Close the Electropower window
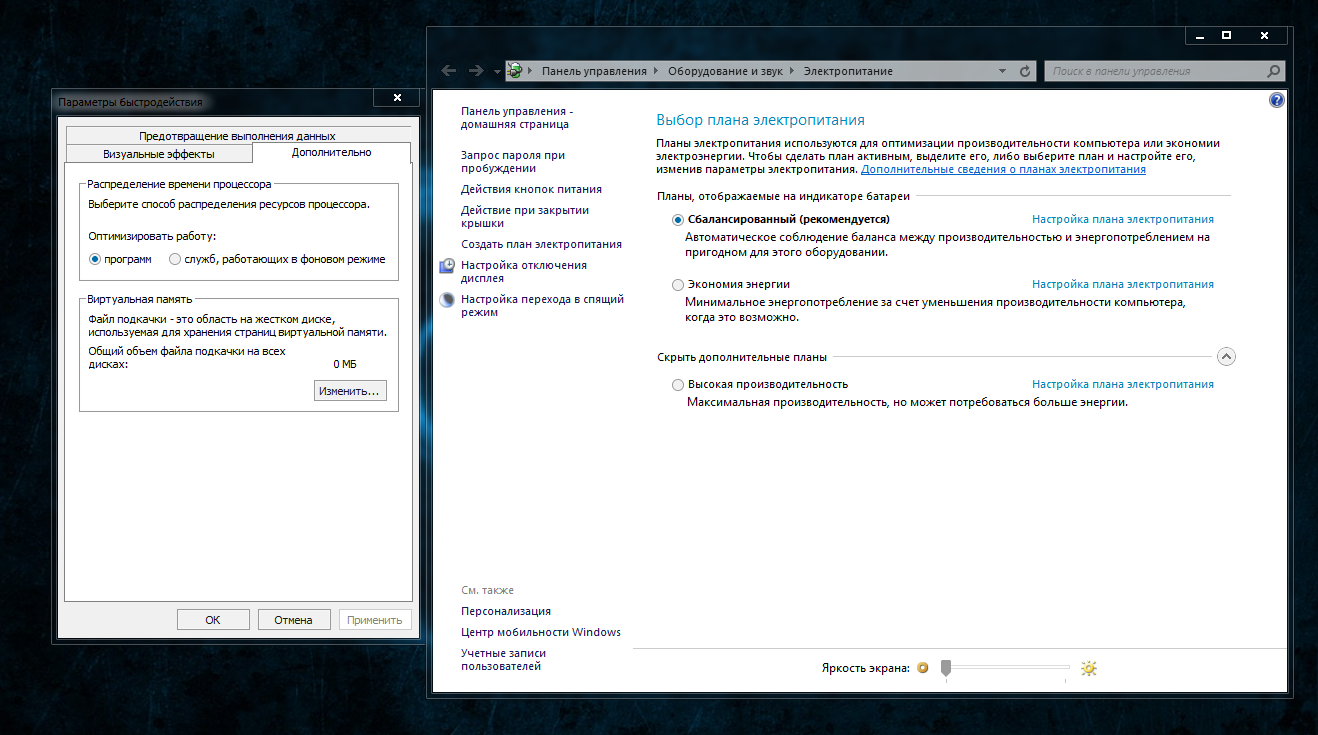 [1264, 35]
